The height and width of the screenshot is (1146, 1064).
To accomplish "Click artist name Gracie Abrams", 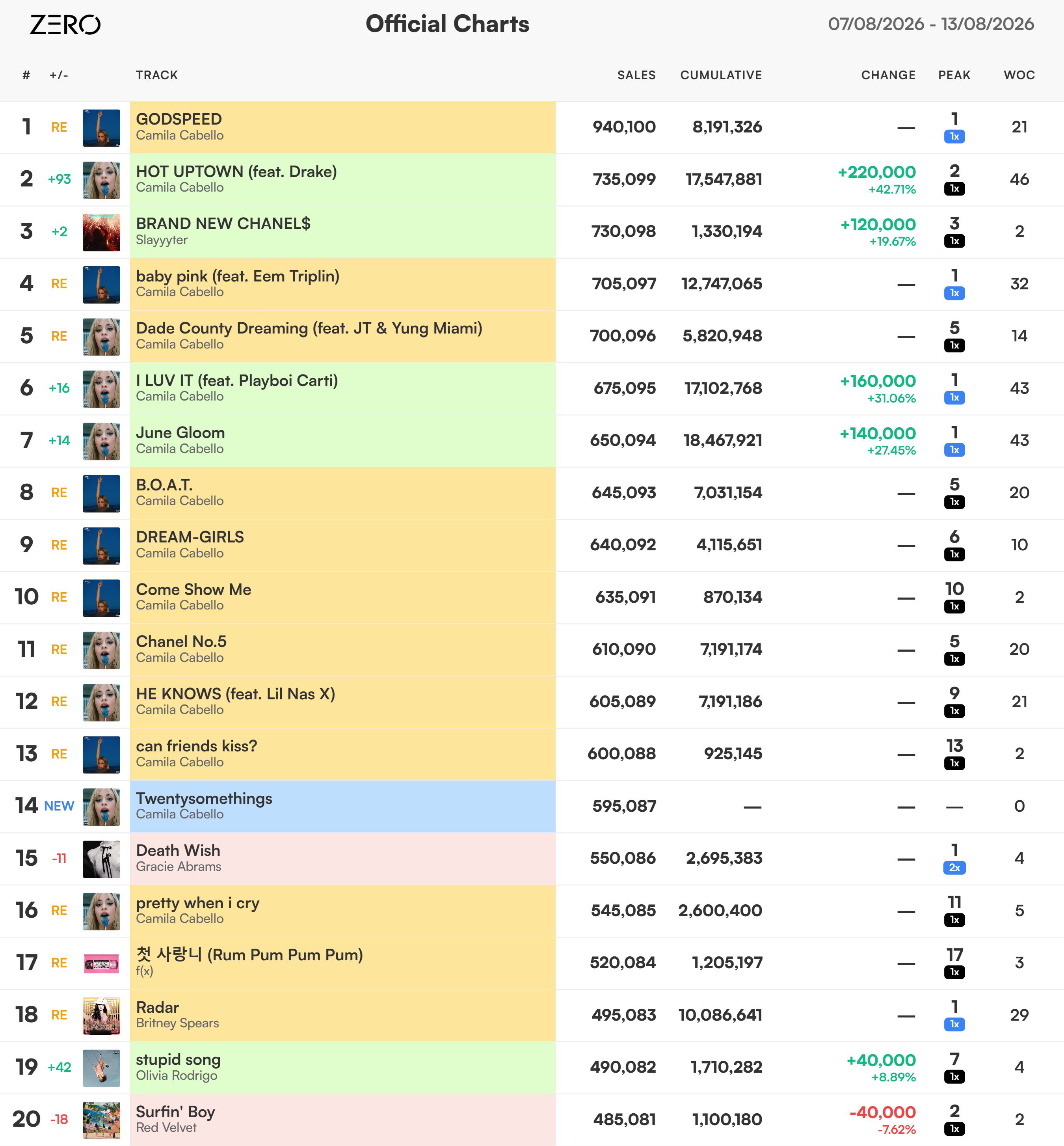I will click(x=179, y=867).
